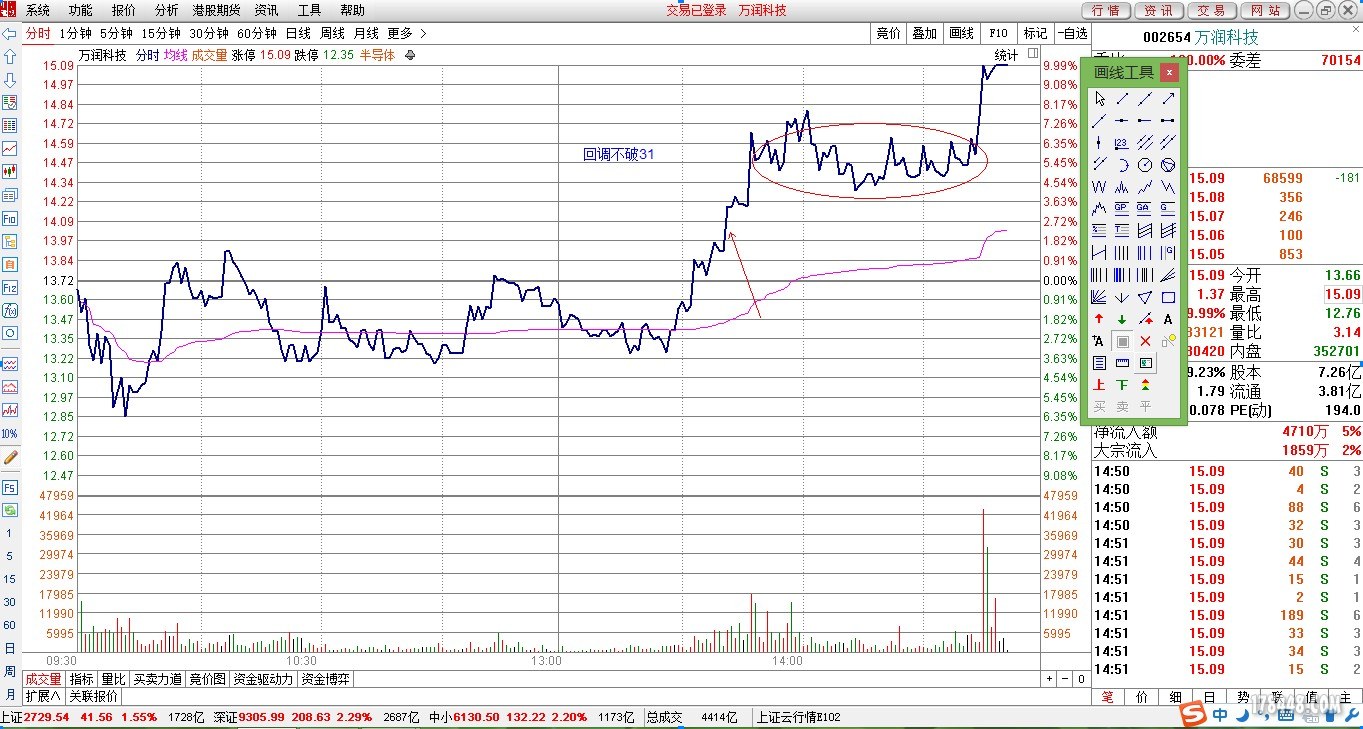Open the 功能 menu
The height and width of the screenshot is (729, 1363).
tap(81, 10)
